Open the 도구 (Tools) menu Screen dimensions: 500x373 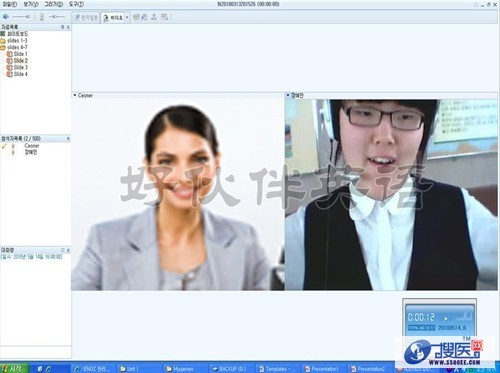tap(76, 4)
